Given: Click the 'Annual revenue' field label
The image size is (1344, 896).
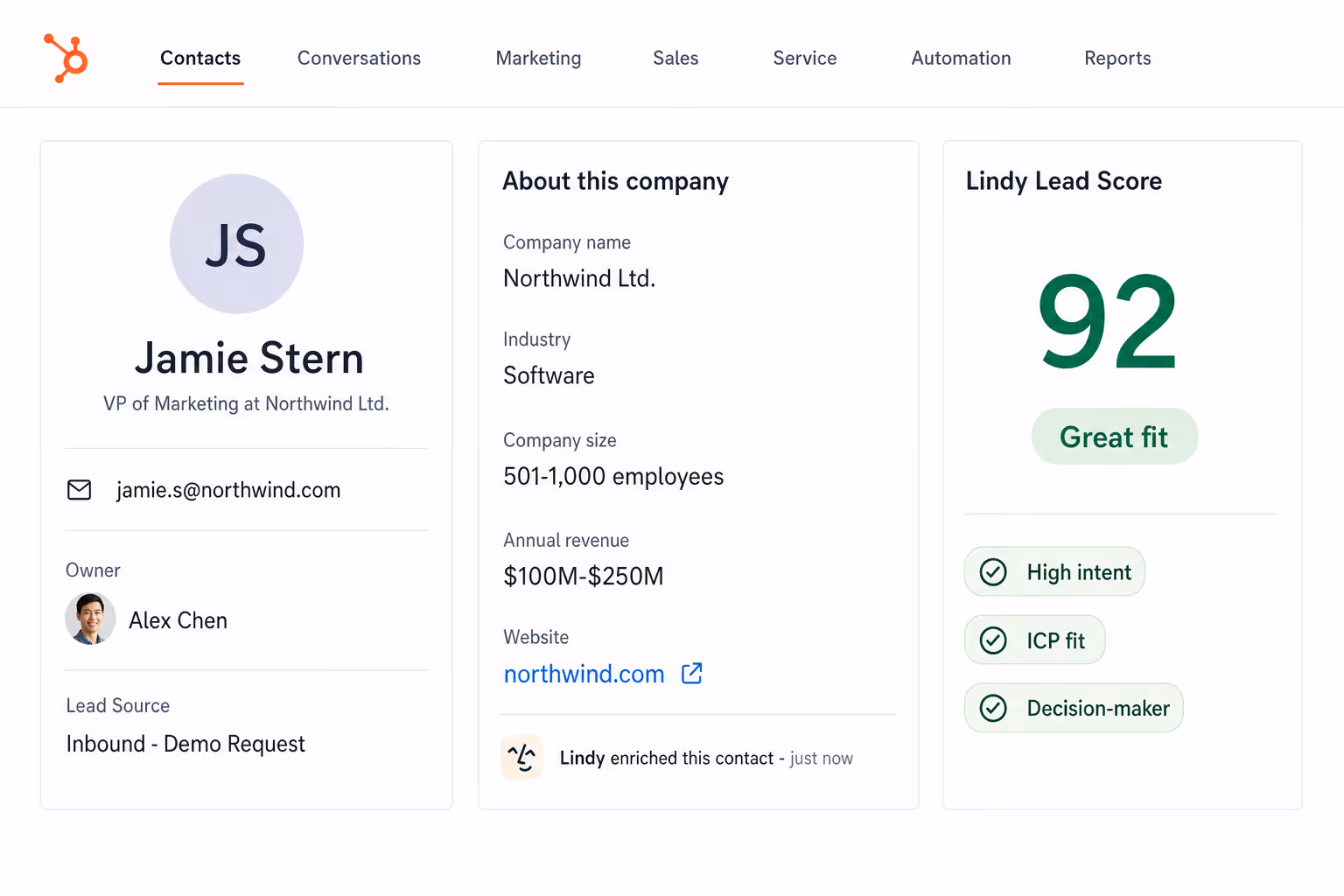Looking at the screenshot, I should point(566,540).
